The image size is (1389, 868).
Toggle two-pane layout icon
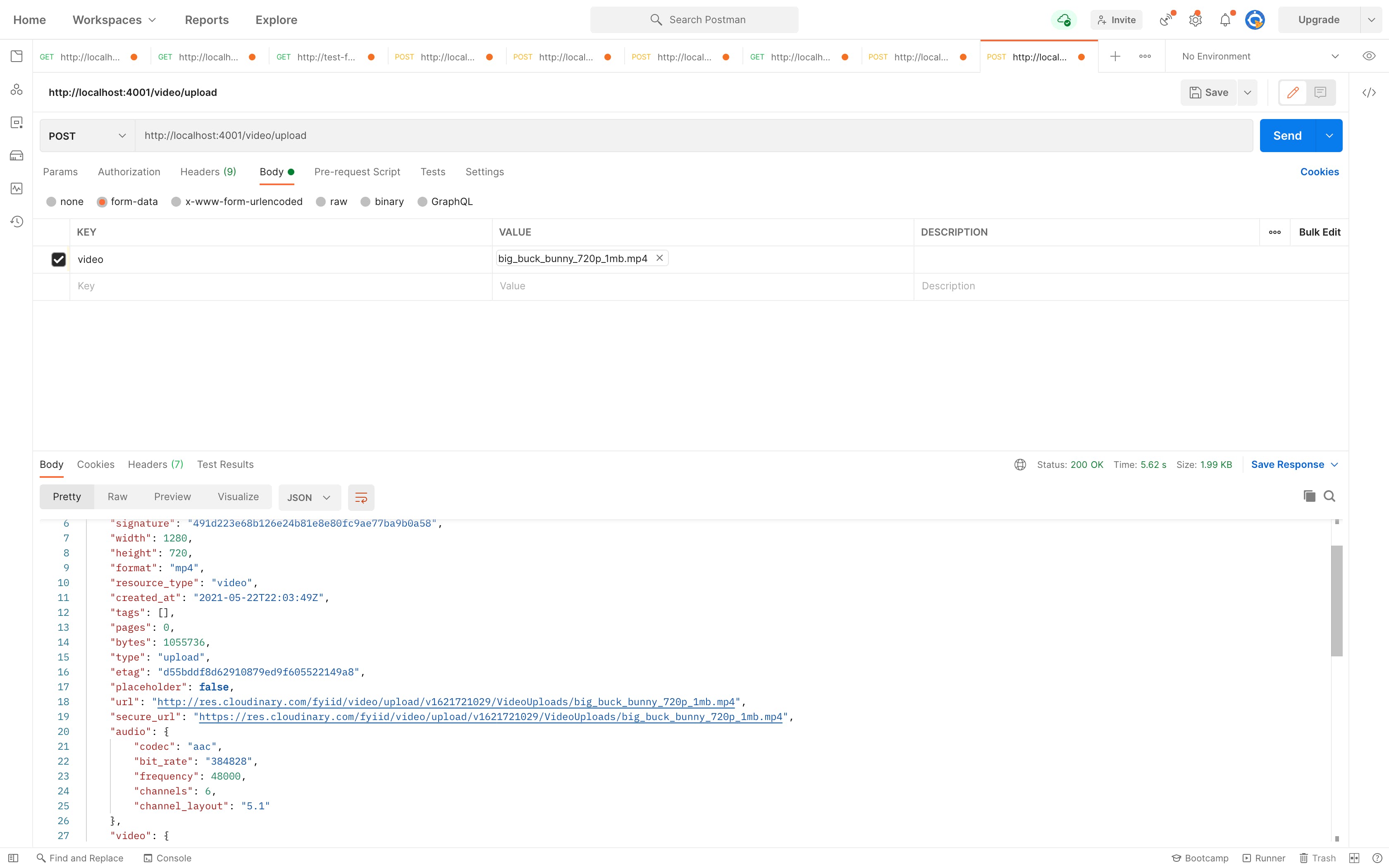click(x=1354, y=858)
